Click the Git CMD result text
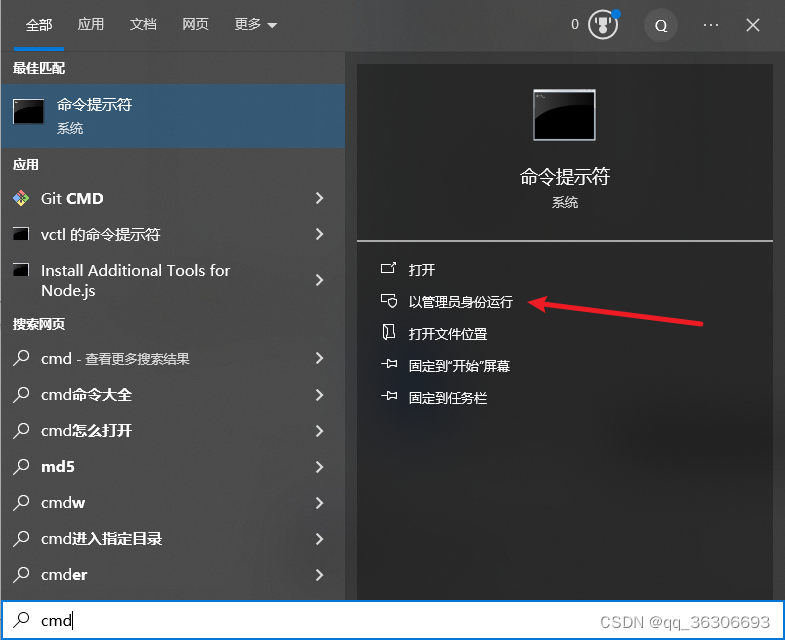The image size is (785, 640). pyautogui.click(x=72, y=198)
